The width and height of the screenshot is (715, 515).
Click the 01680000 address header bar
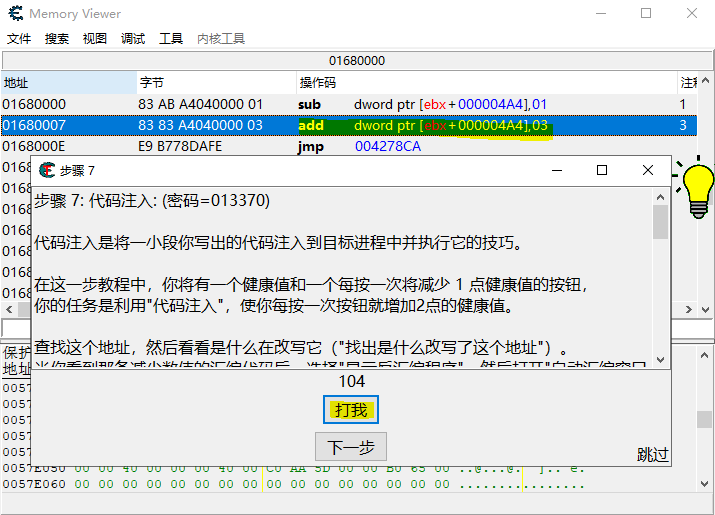[x=356, y=61]
